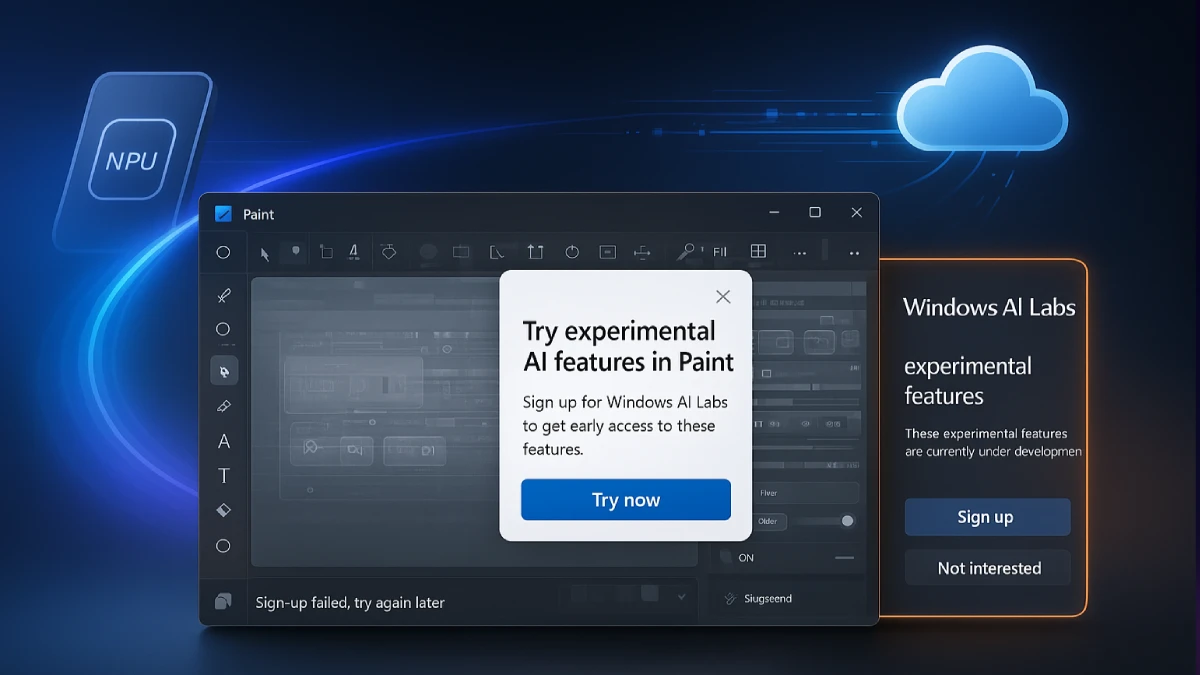This screenshot has width=1200, height=675.
Task: Expand the dropdown chevron in the status bar
Action: click(681, 597)
